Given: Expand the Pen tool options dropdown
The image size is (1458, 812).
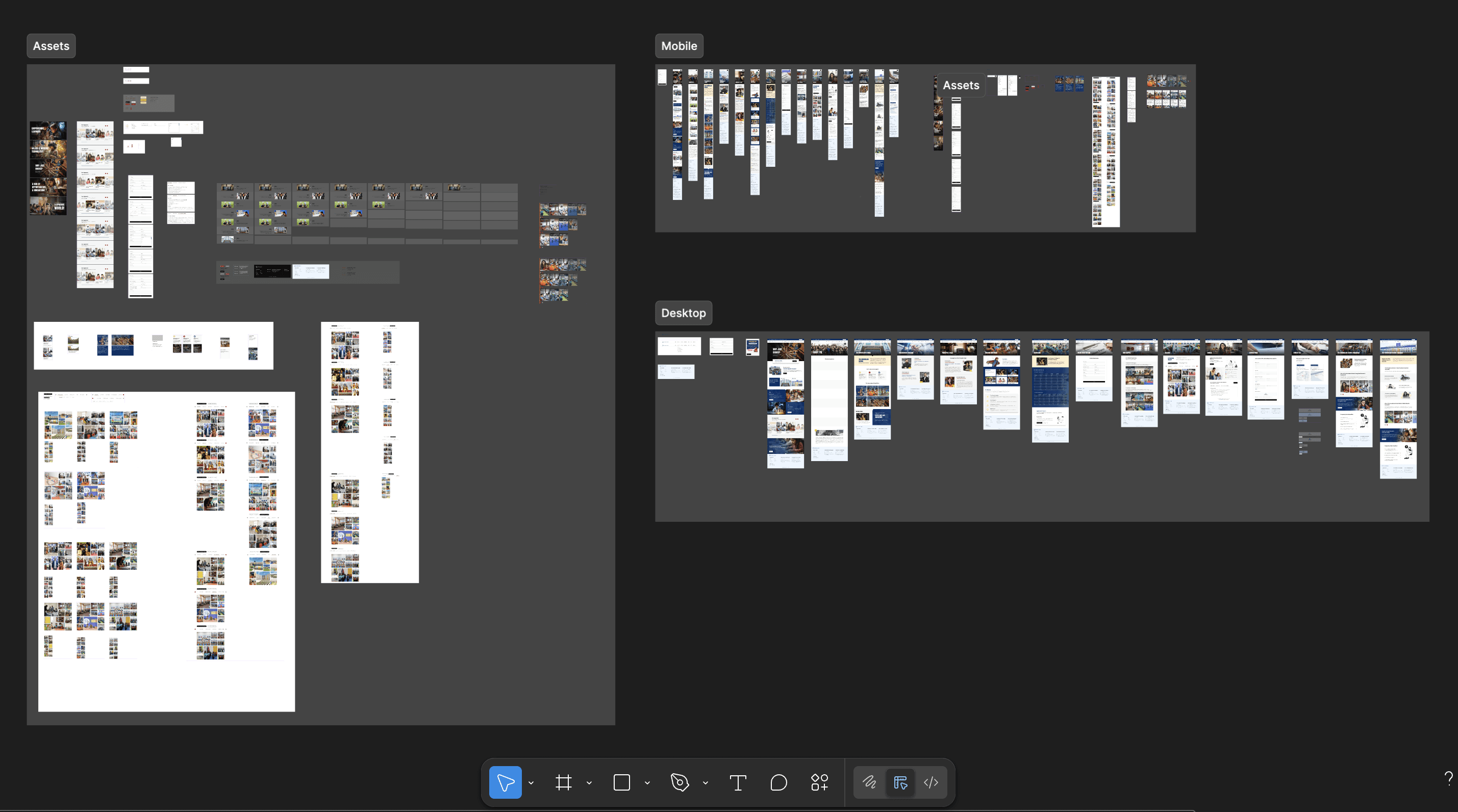Looking at the screenshot, I should (x=705, y=783).
